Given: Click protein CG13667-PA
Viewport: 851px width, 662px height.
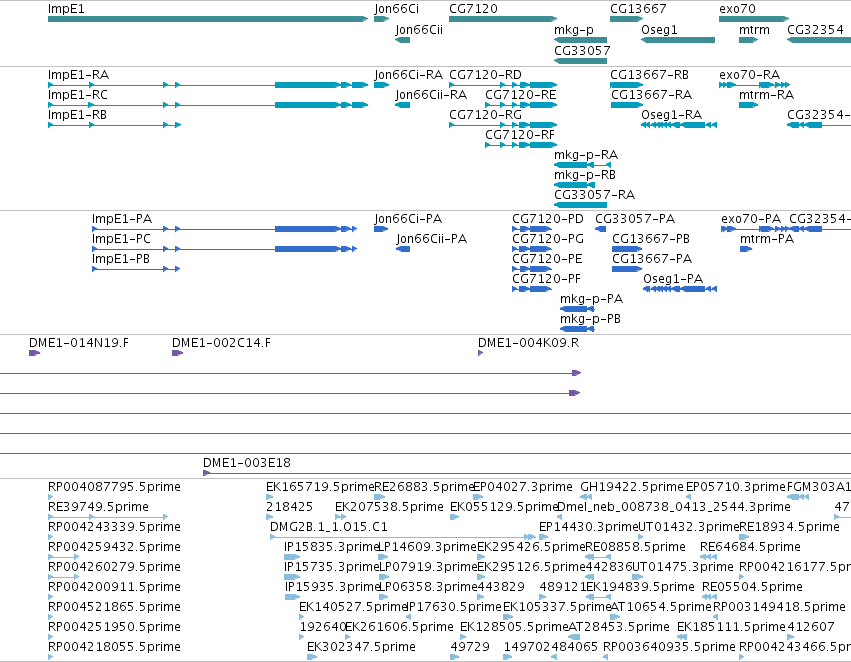Looking at the screenshot, I should [627, 269].
